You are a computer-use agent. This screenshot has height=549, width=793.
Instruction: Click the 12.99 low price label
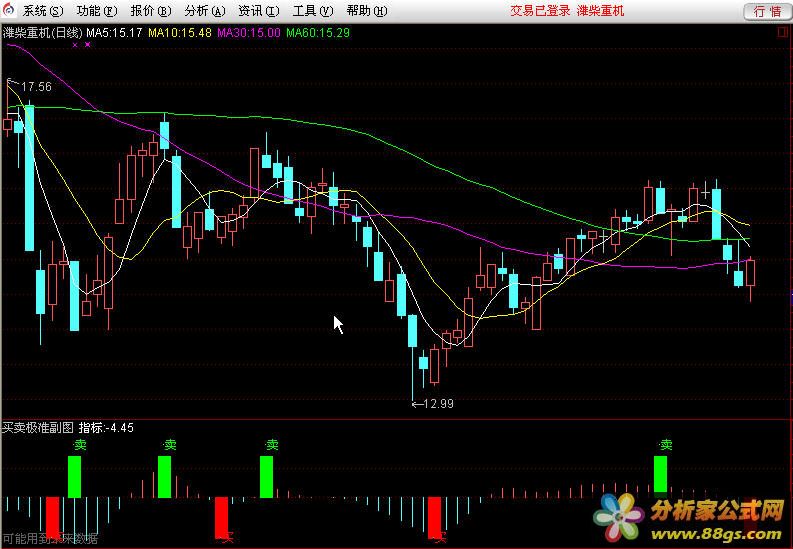pos(438,403)
